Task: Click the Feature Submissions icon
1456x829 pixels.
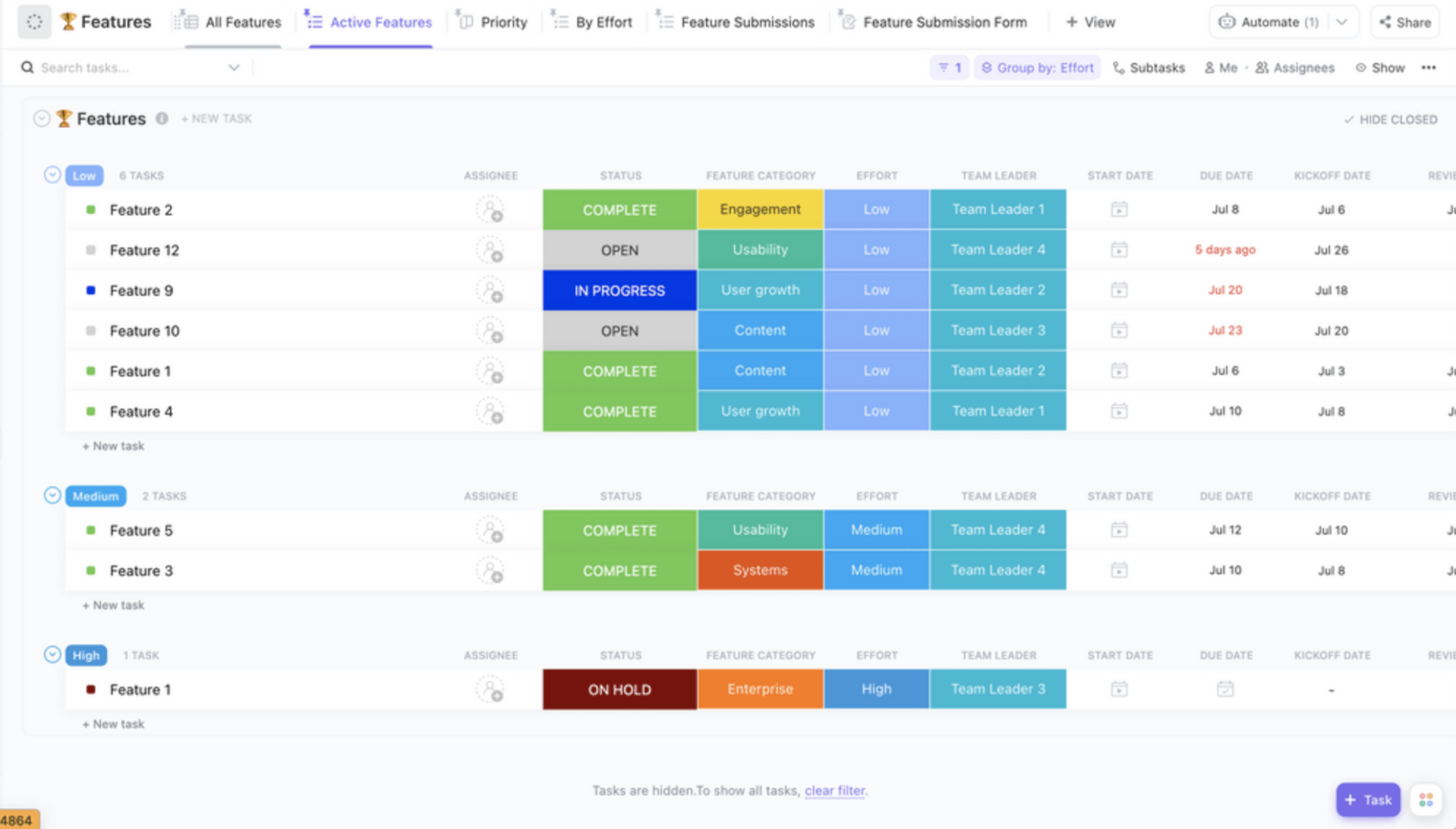Action: click(x=663, y=21)
